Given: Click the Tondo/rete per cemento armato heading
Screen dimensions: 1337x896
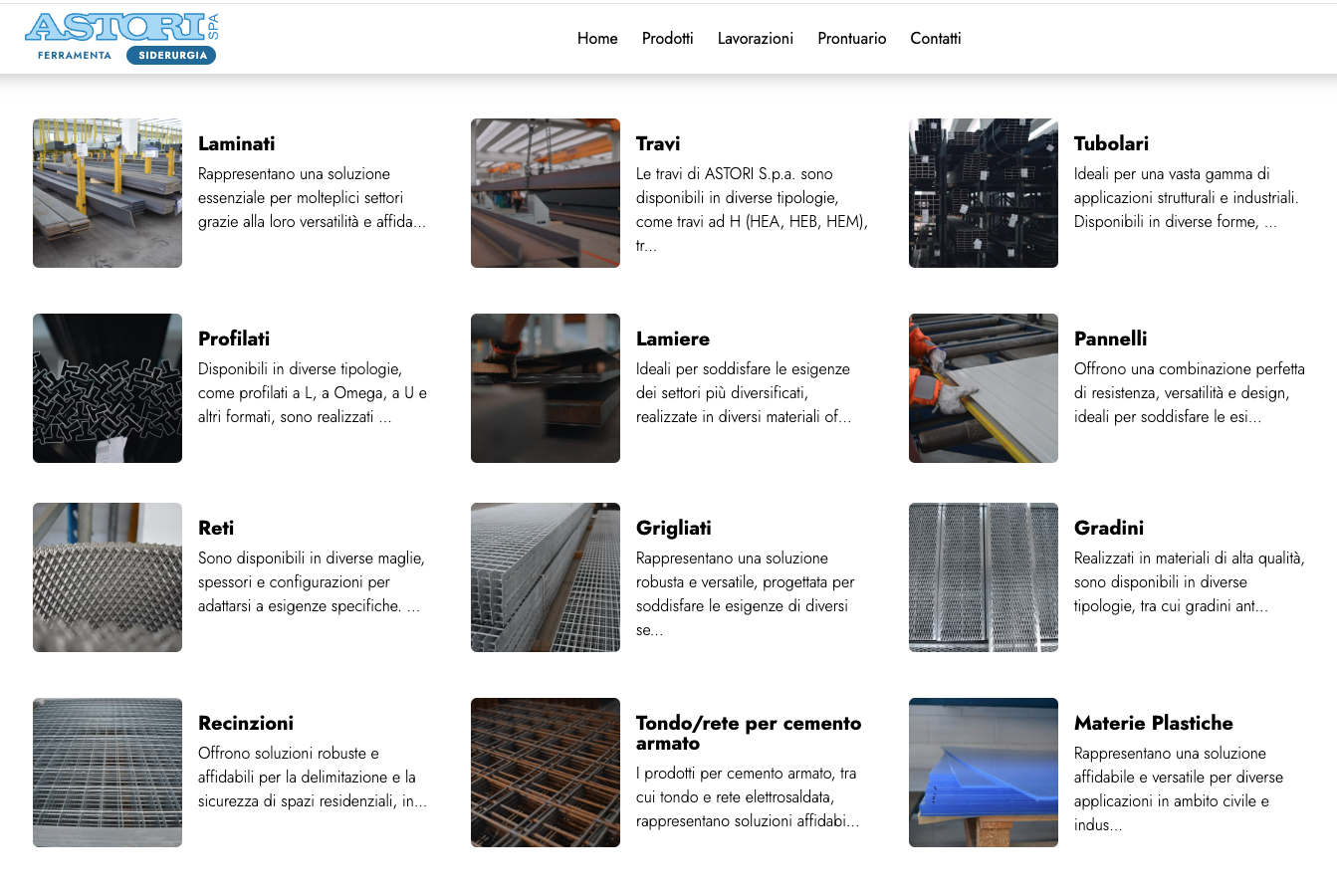Looking at the screenshot, I should (x=748, y=733).
